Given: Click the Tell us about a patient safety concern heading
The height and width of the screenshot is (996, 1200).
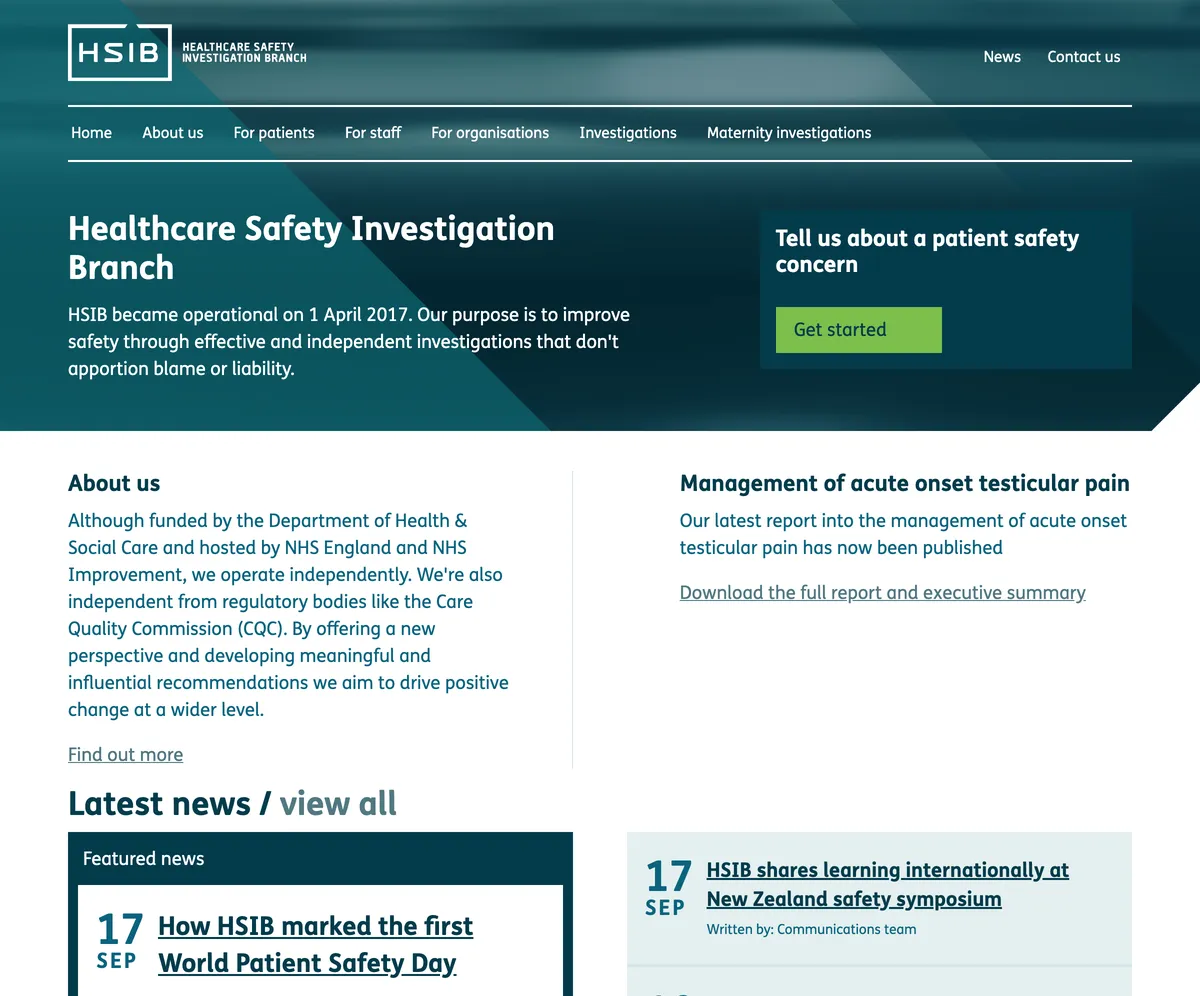Looking at the screenshot, I should pyautogui.click(x=927, y=251).
